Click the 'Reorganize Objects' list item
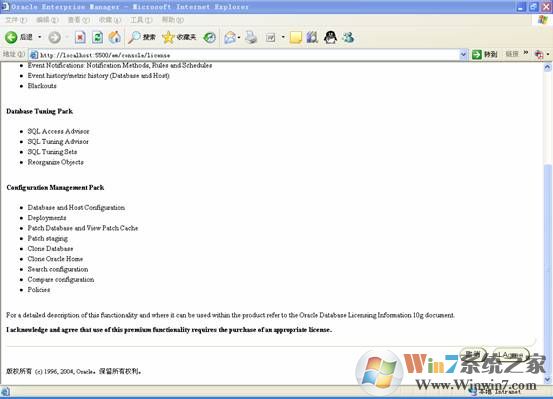Image resolution: width=553 pixels, height=399 pixels. pos(55,162)
